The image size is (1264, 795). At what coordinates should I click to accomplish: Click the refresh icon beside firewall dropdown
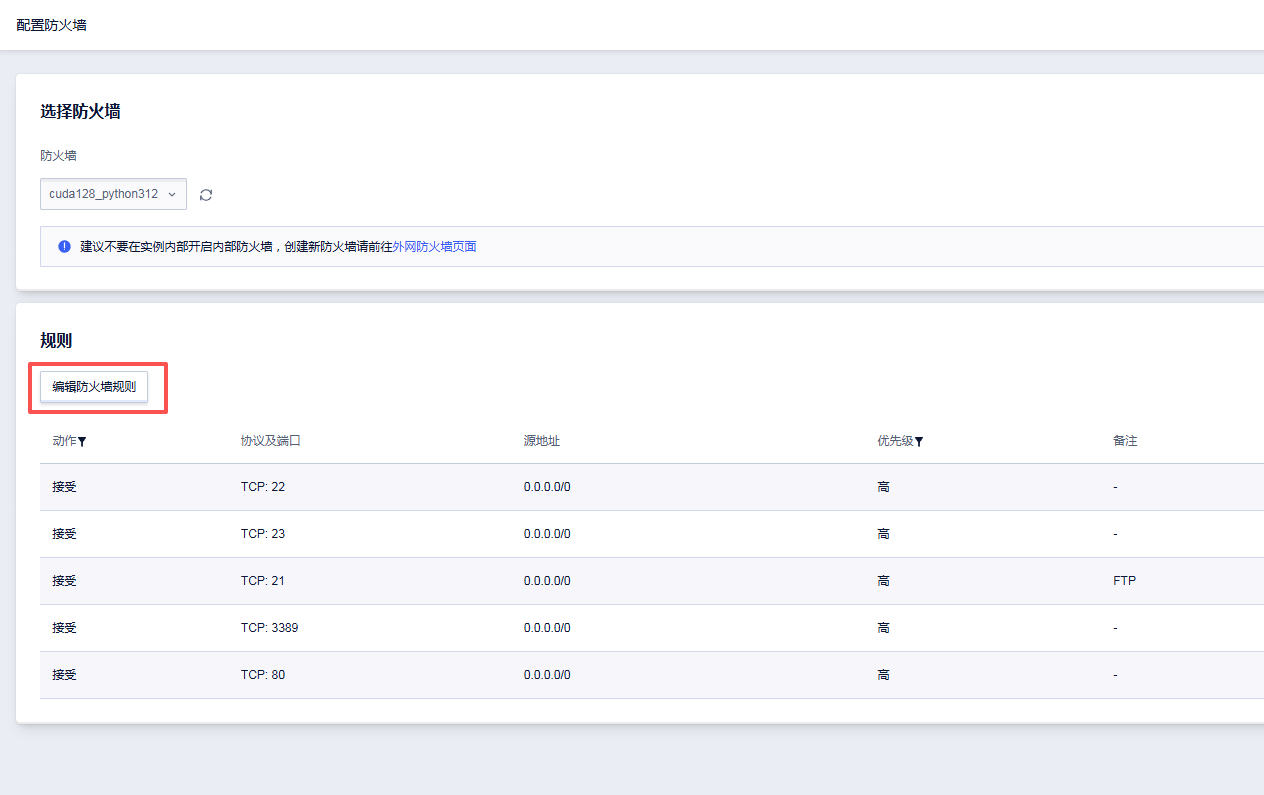(206, 195)
